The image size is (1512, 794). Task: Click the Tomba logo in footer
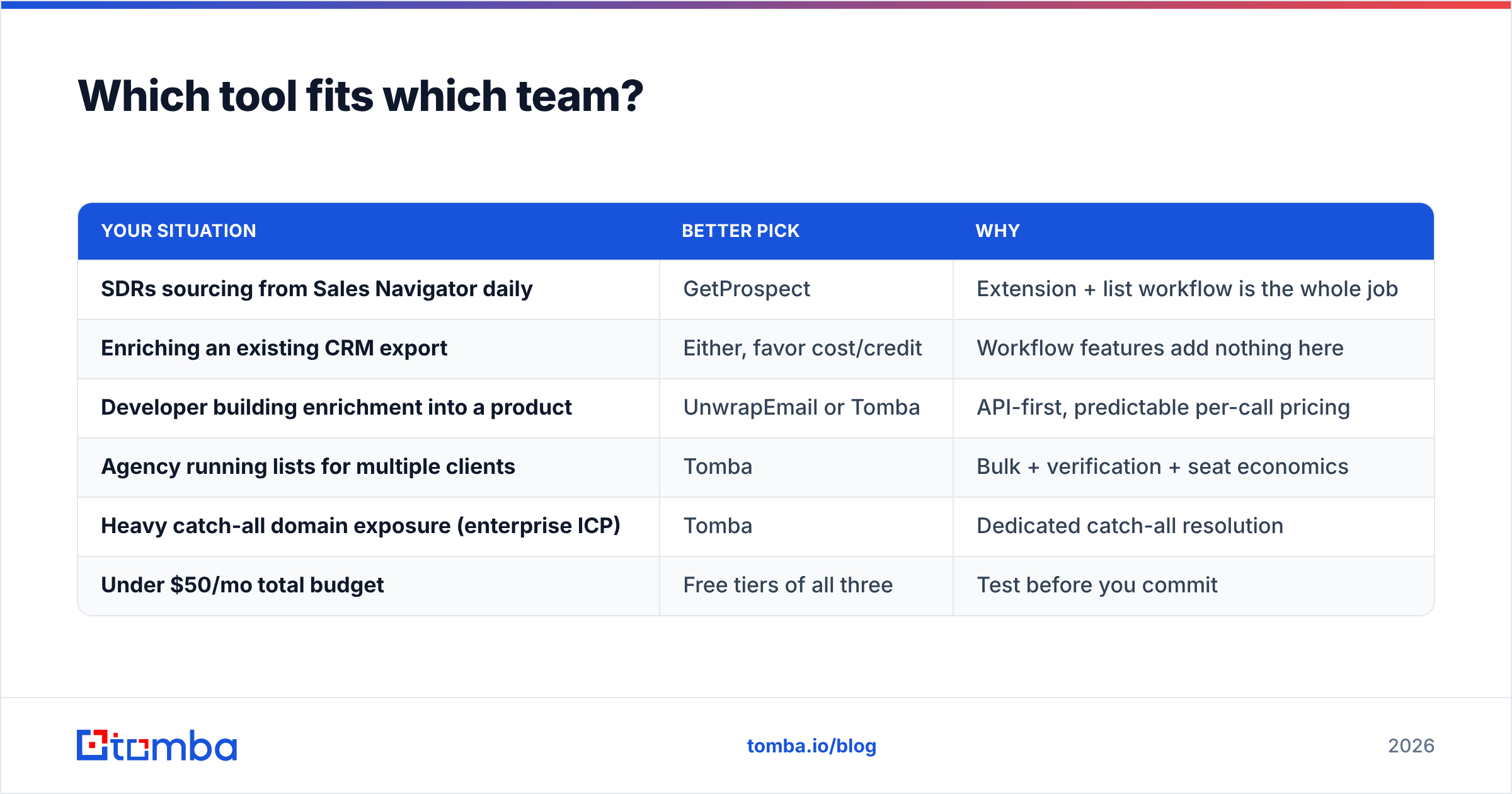pos(157,745)
